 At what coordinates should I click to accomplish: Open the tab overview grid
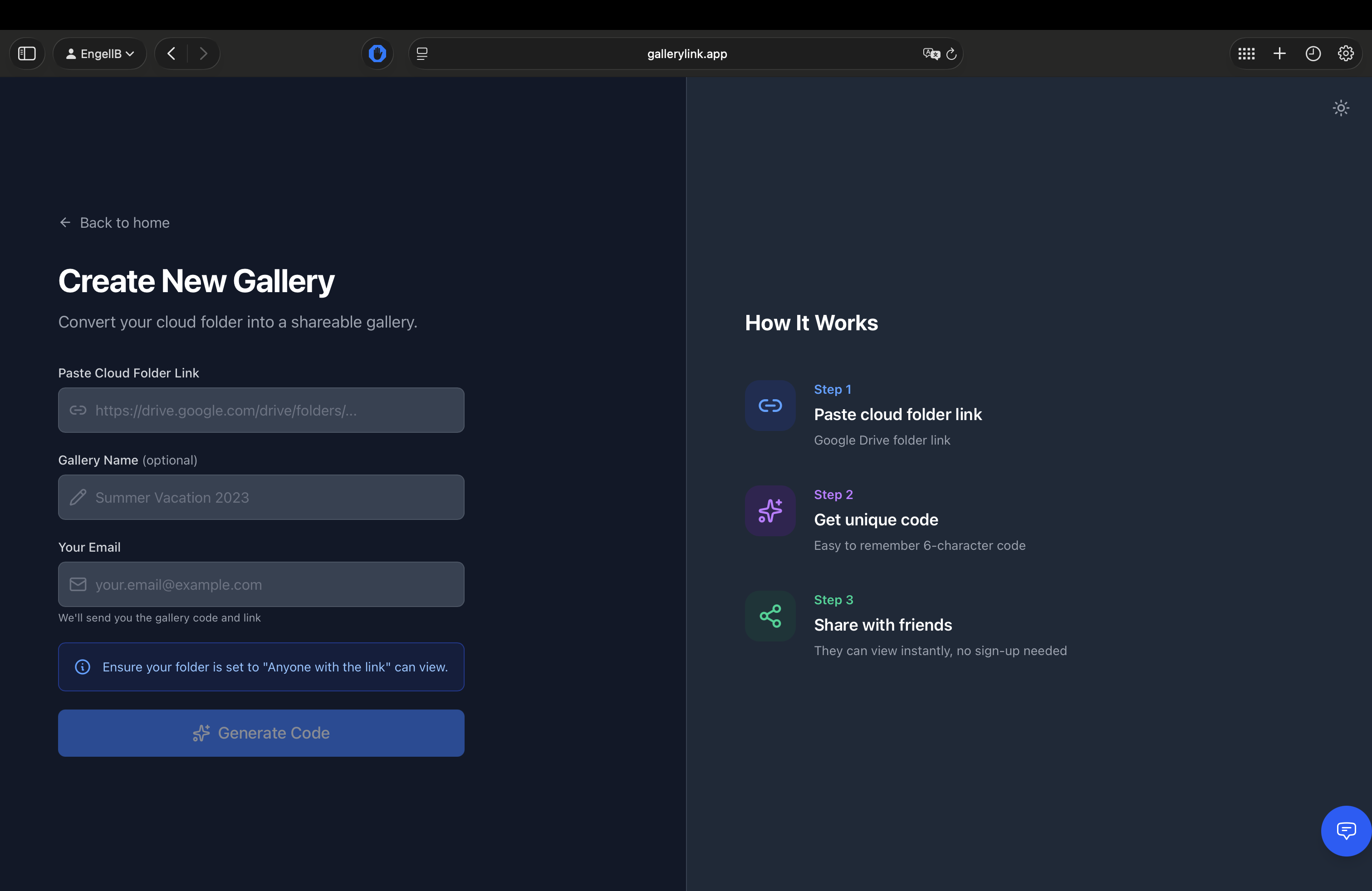[x=1246, y=54]
